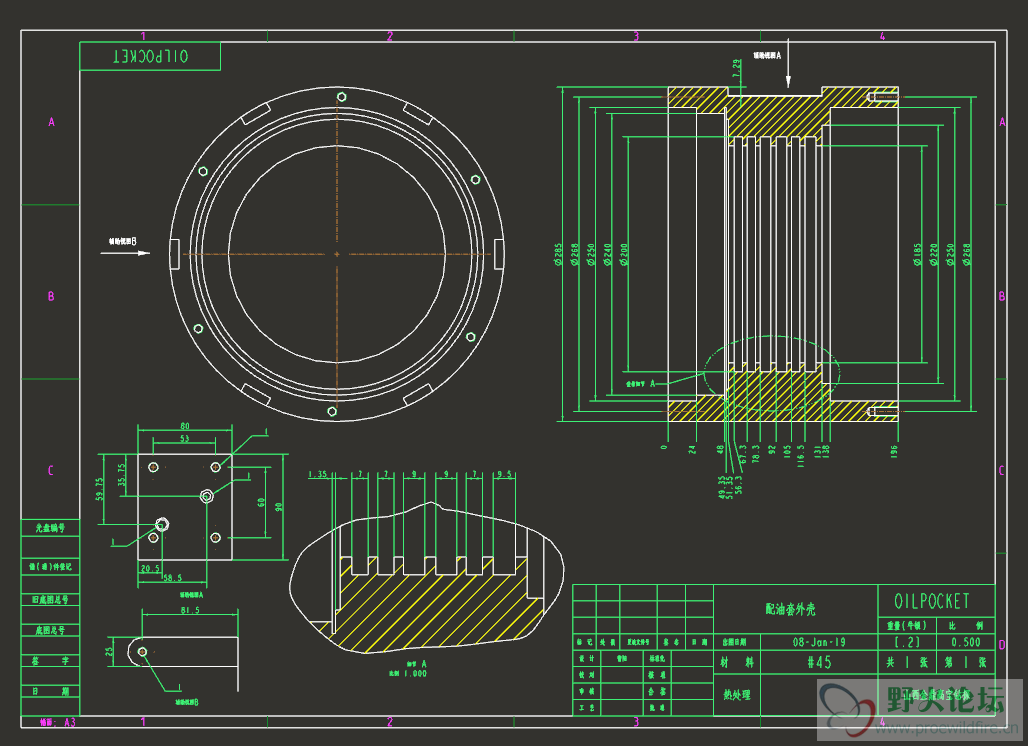Select the 签字 signature cell
The width and height of the screenshot is (1028, 746).
pyautogui.click(x=50, y=661)
